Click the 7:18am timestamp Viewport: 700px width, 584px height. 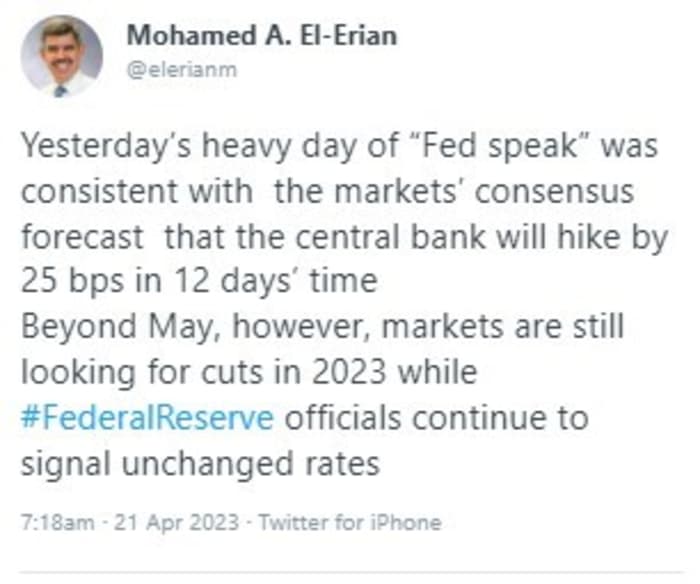pos(58,522)
